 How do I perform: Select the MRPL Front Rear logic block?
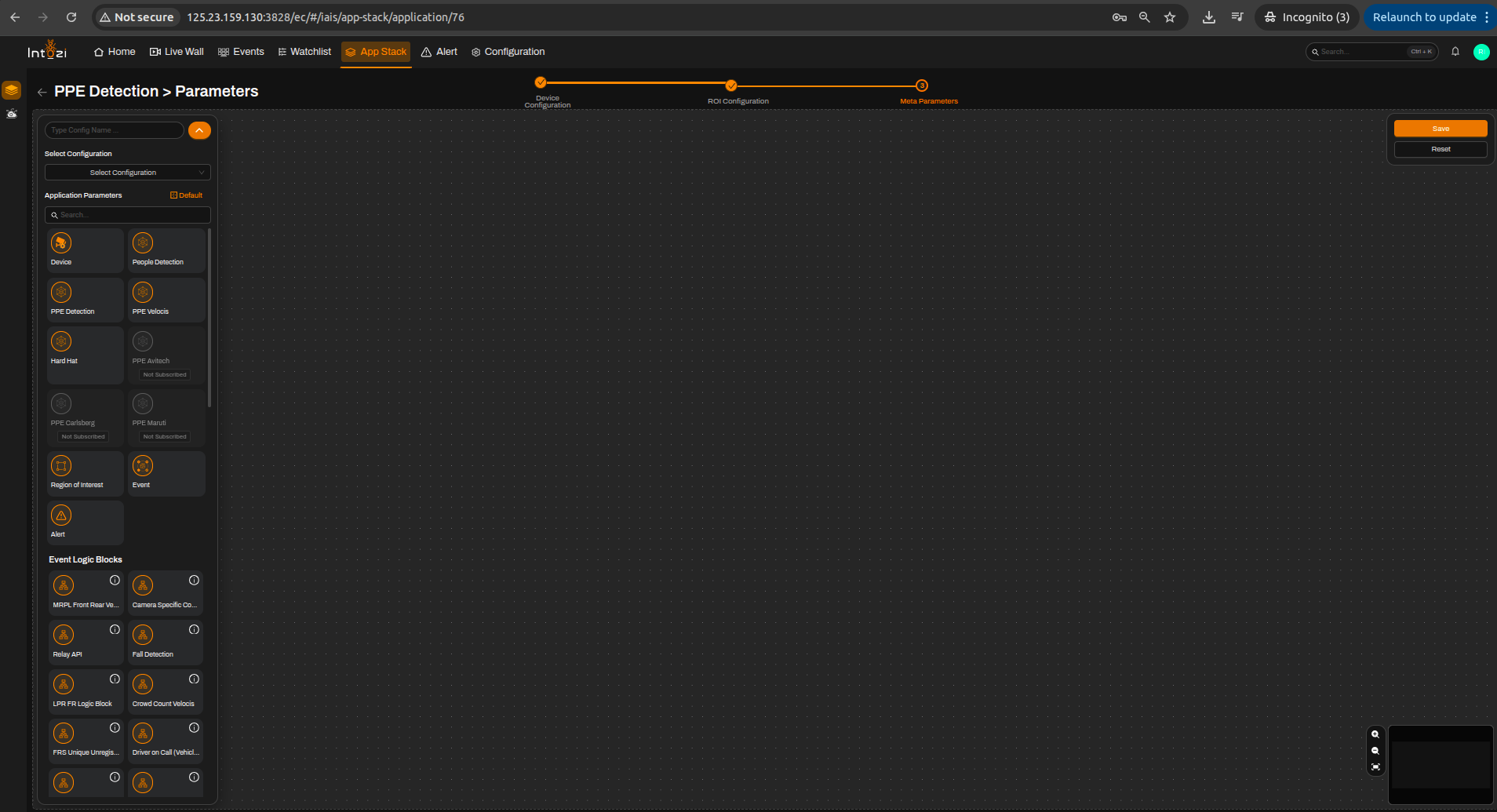click(x=86, y=592)
